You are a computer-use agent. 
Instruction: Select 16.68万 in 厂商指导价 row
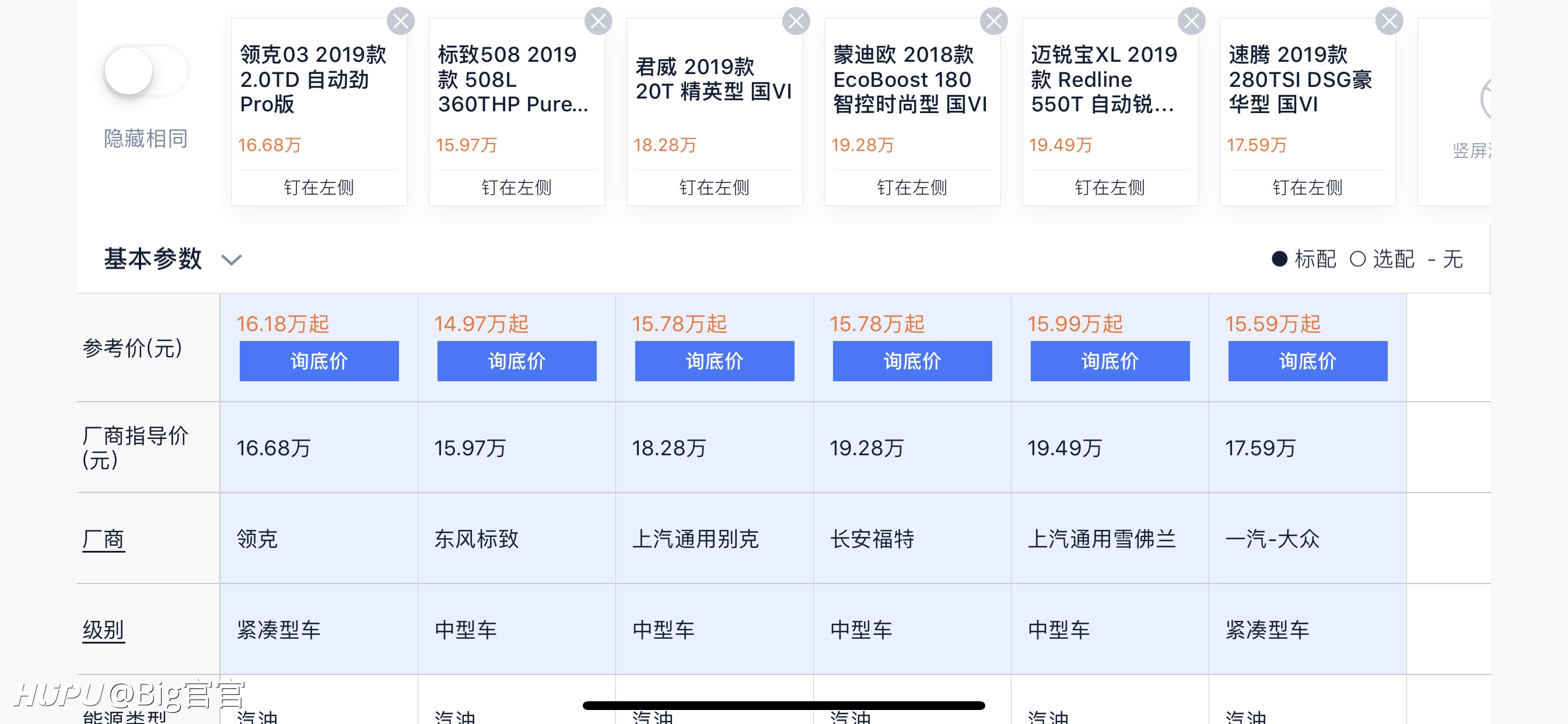[274, 448]
